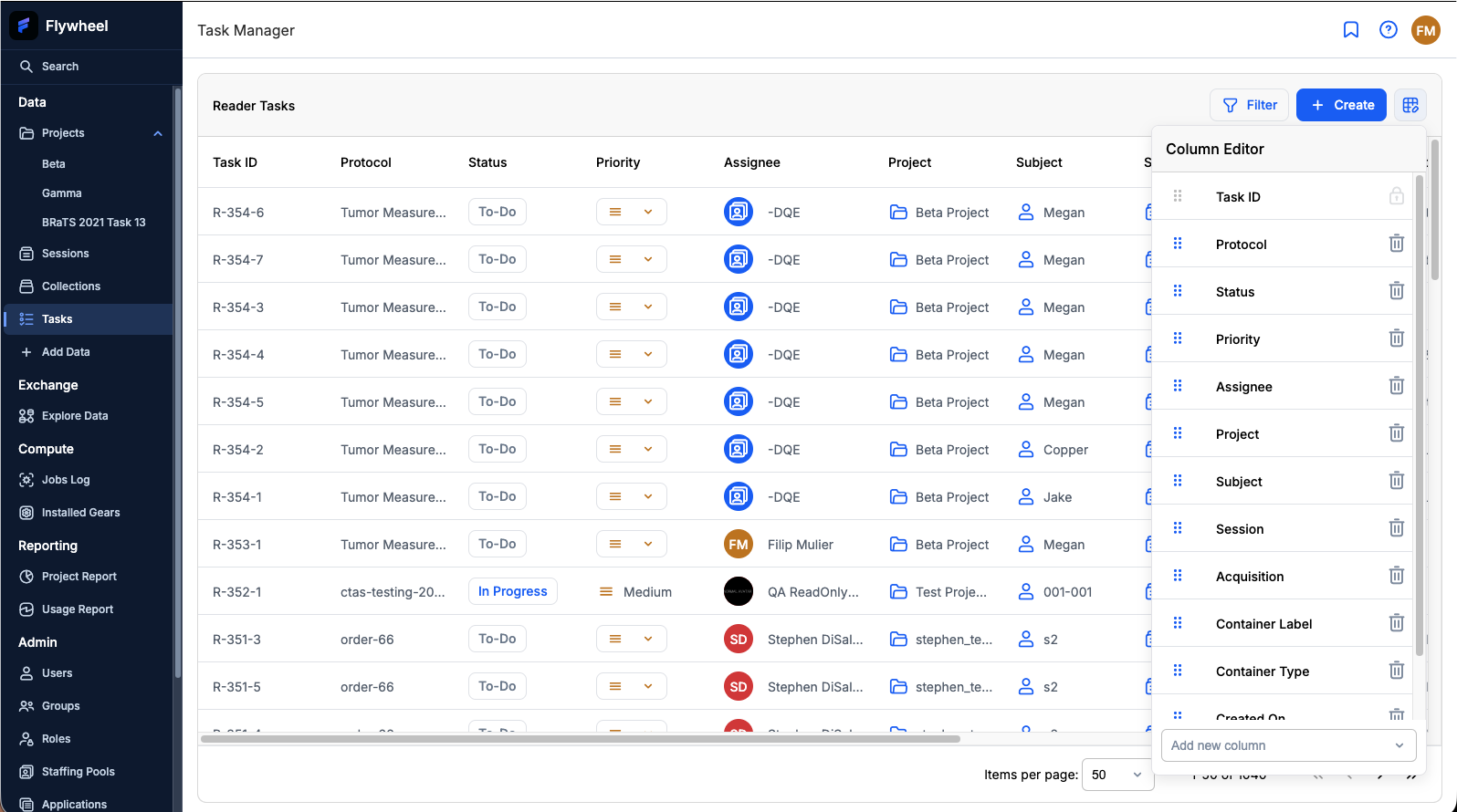Click the Create button
The image size is (1457, 812).
tap(1341, 105)
